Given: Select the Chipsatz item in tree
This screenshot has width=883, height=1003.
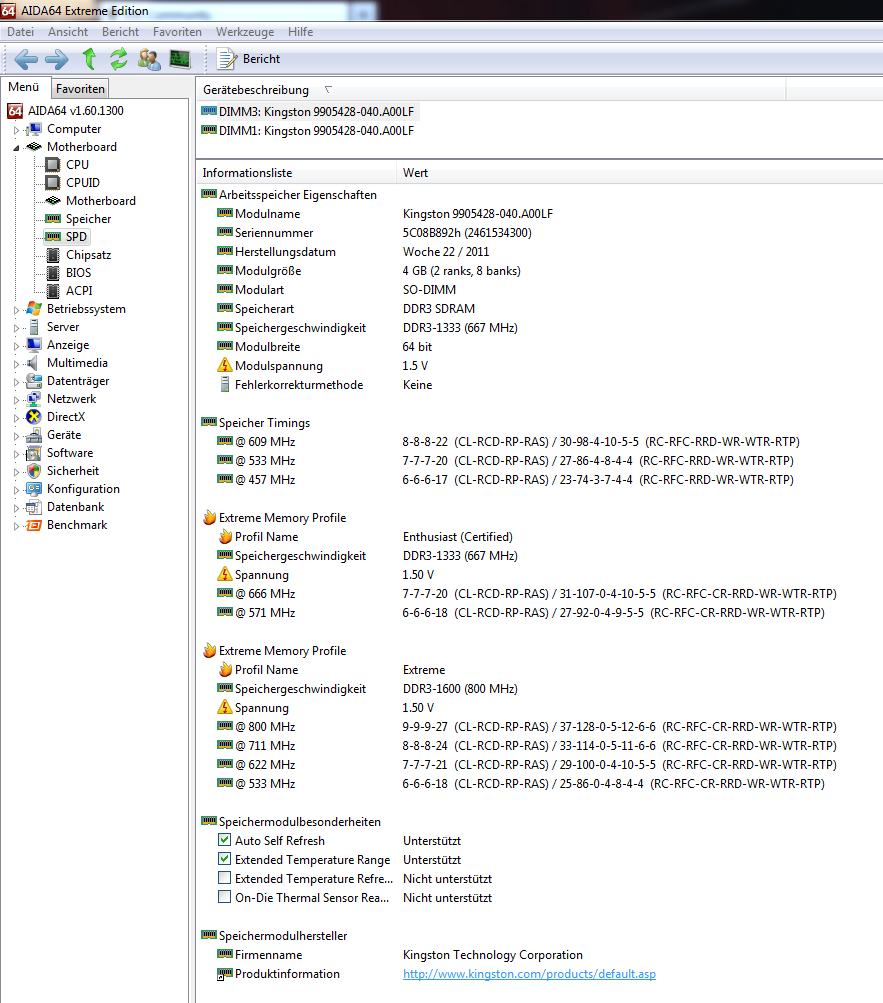Looking at the screenshot, I should pyautogui.click(x=88, y=255).
